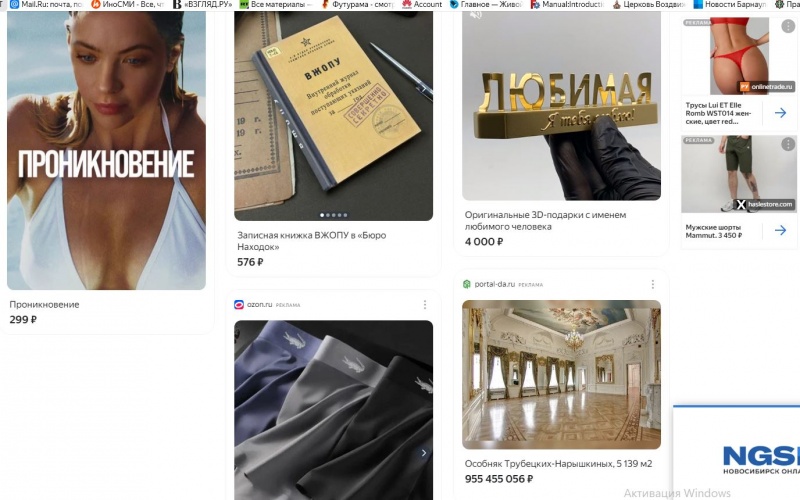Show next image in ozon.ru underwear carousel
This screenshot has width=800, height=500.
pos(423,453)
